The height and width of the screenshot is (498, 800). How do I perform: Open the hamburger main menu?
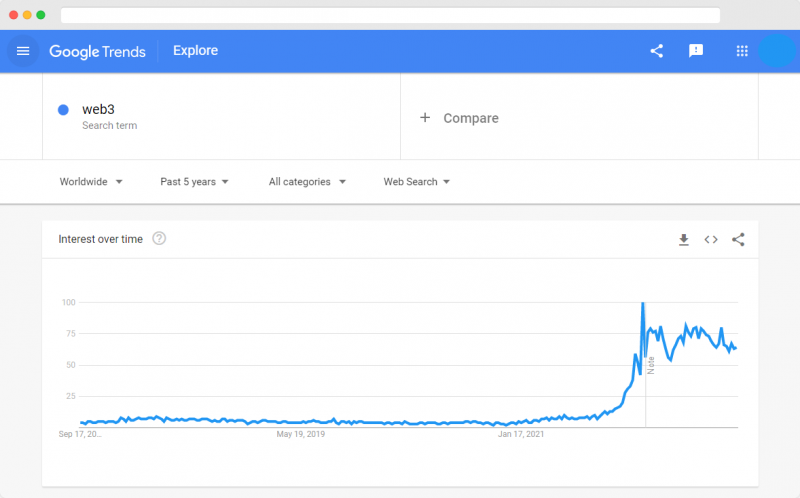tap(23, 51)
